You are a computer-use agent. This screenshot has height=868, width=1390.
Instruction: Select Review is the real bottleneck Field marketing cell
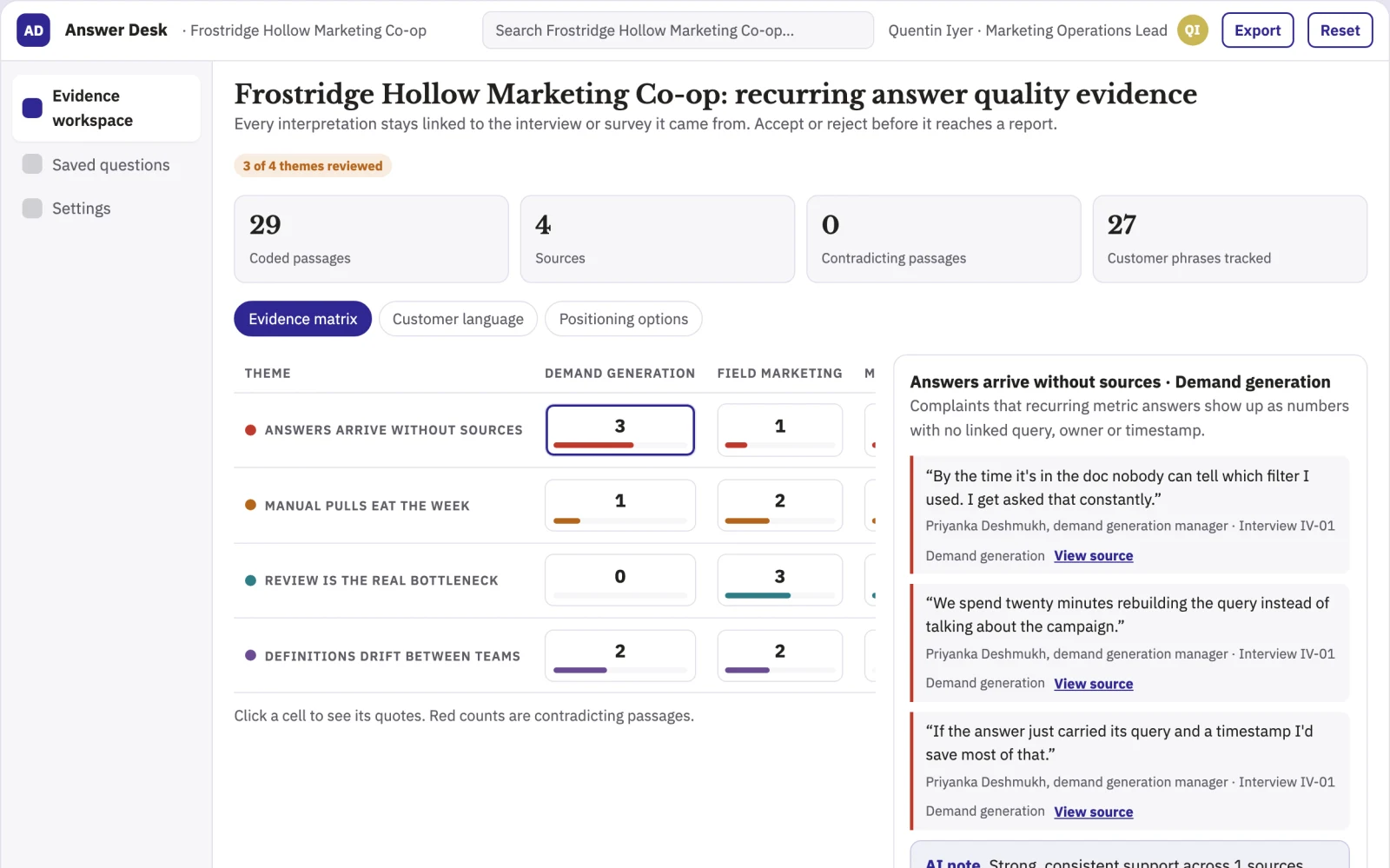point(780,580)
